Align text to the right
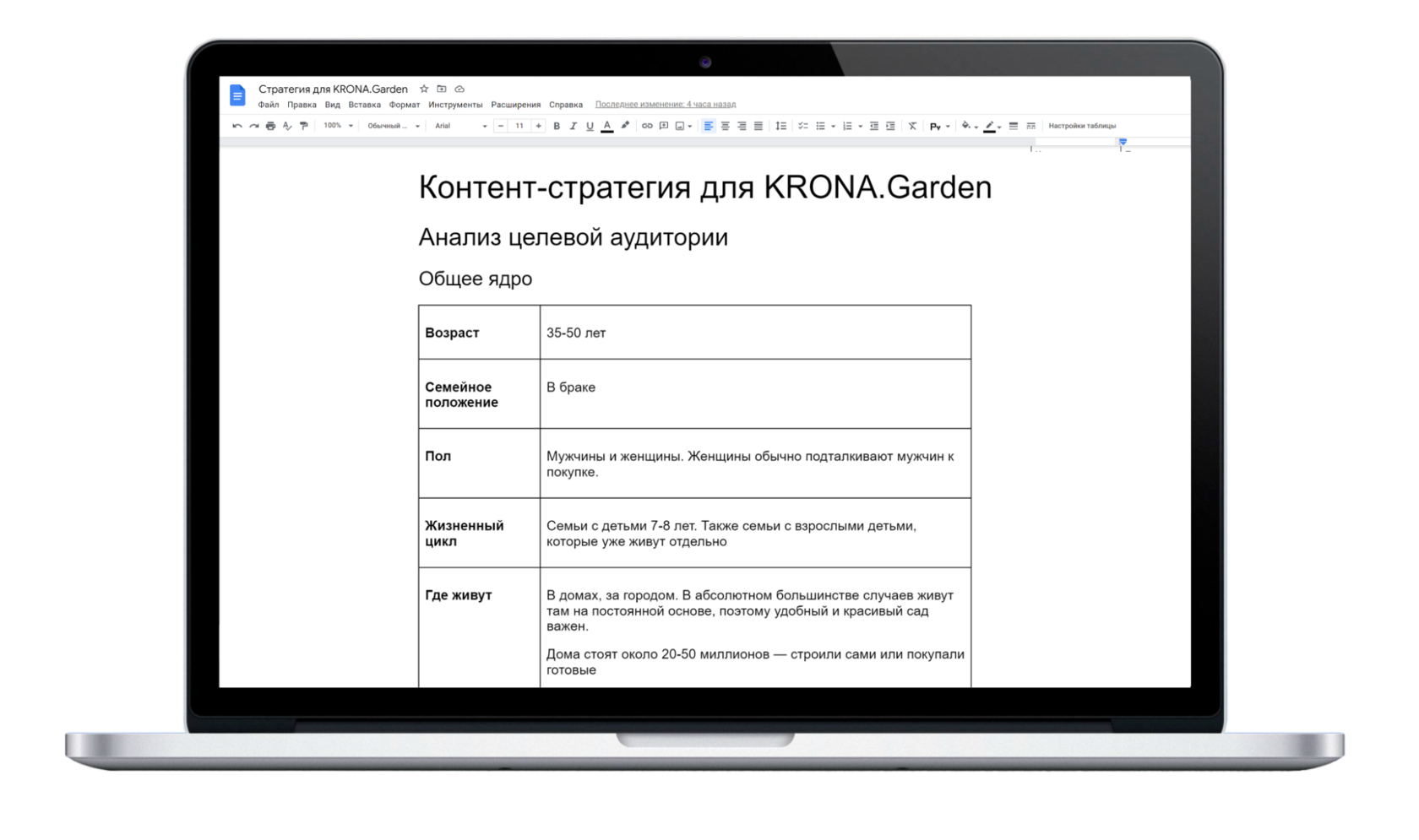The height and width of the screenshot is (840, 1419). click(742, 126)
